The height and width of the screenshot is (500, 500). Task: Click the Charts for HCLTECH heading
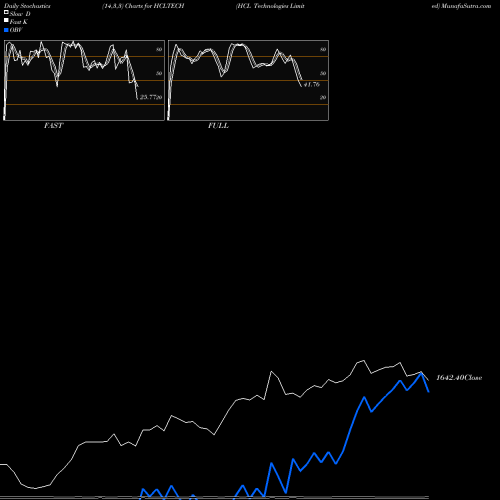pyautogui.click(x=154, y=6)
